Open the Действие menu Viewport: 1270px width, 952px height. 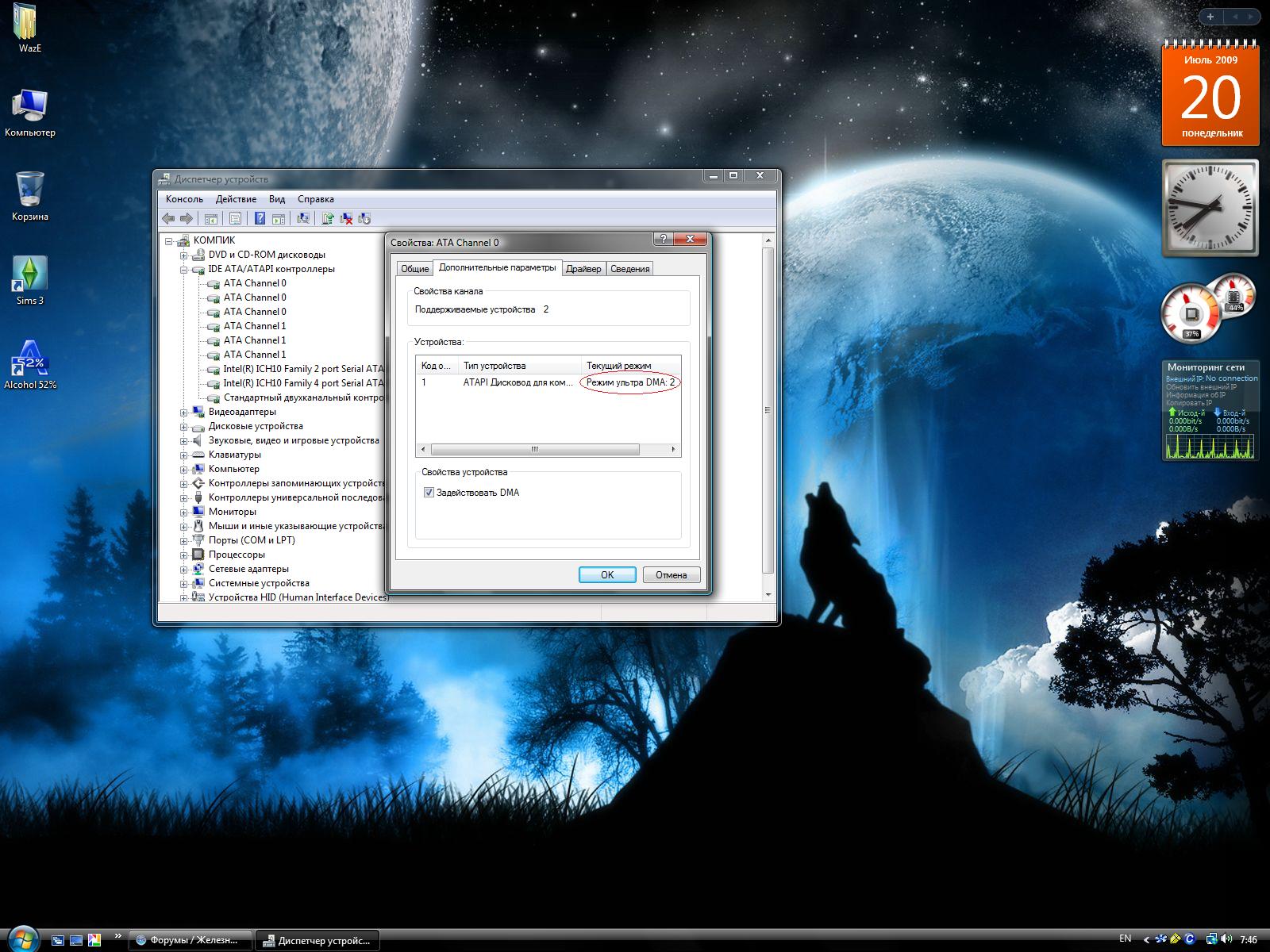236,199
